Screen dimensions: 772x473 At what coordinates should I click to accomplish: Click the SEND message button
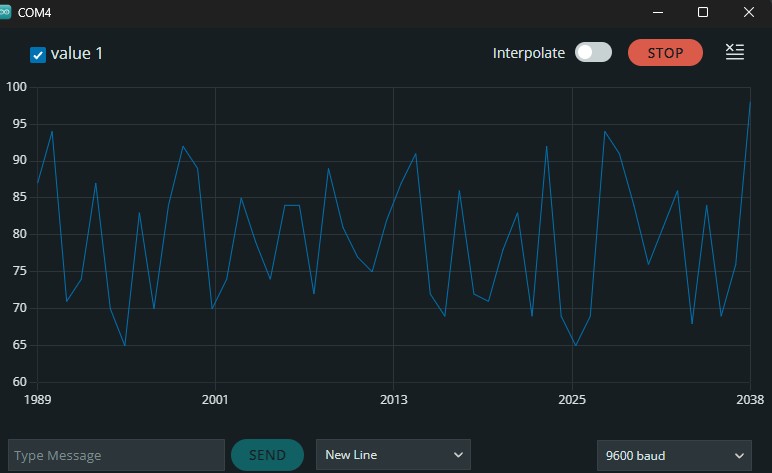point(267,455)
